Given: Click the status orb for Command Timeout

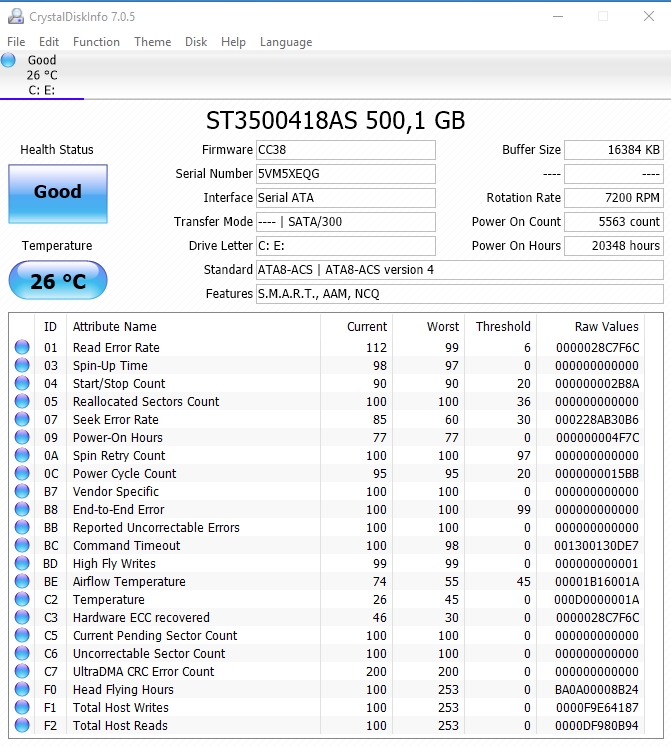Looking at the screenshot, I should click(22, 545).
